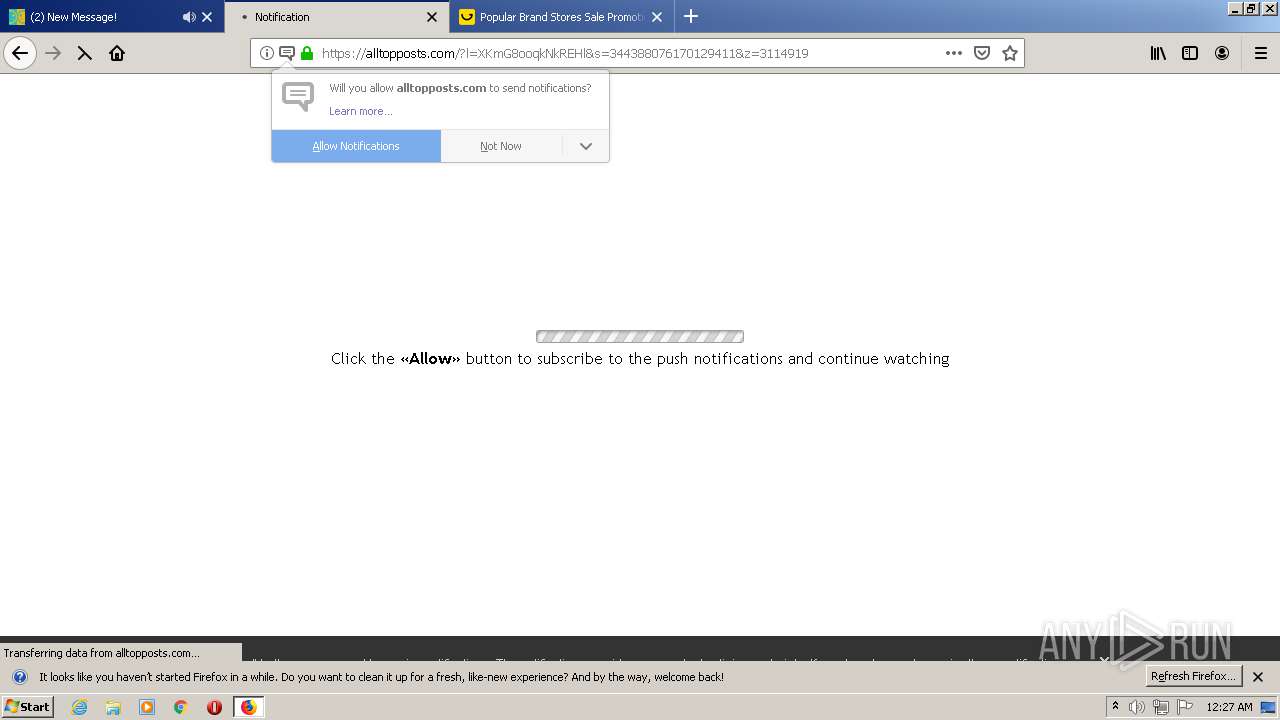Image resolution: width=1280 pixels, height=720 pixels.
Task: Open the network tray icon
Action: [x=1161, y=707]
